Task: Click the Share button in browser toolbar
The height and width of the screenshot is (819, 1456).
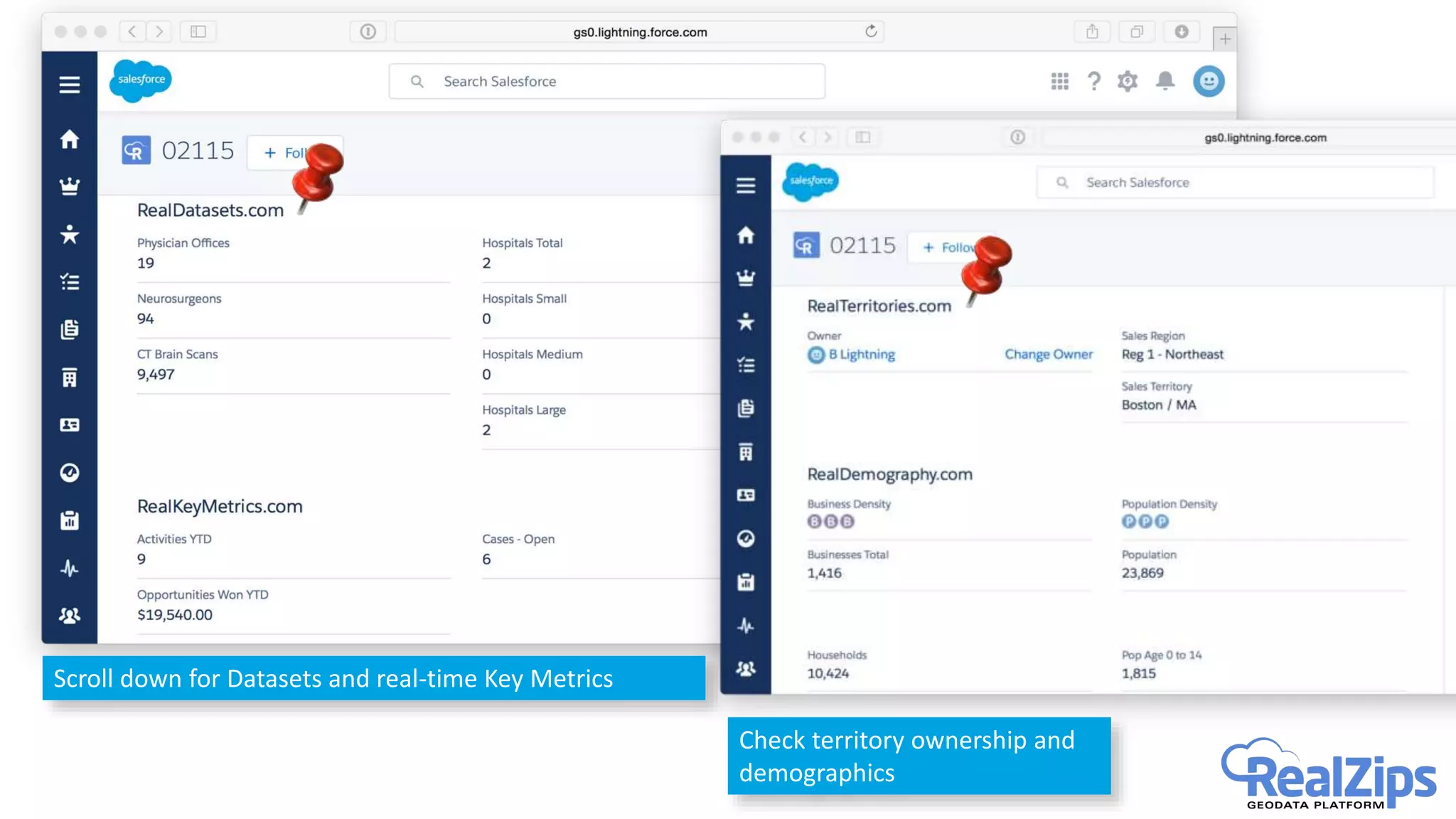Action: (1092, 31)
